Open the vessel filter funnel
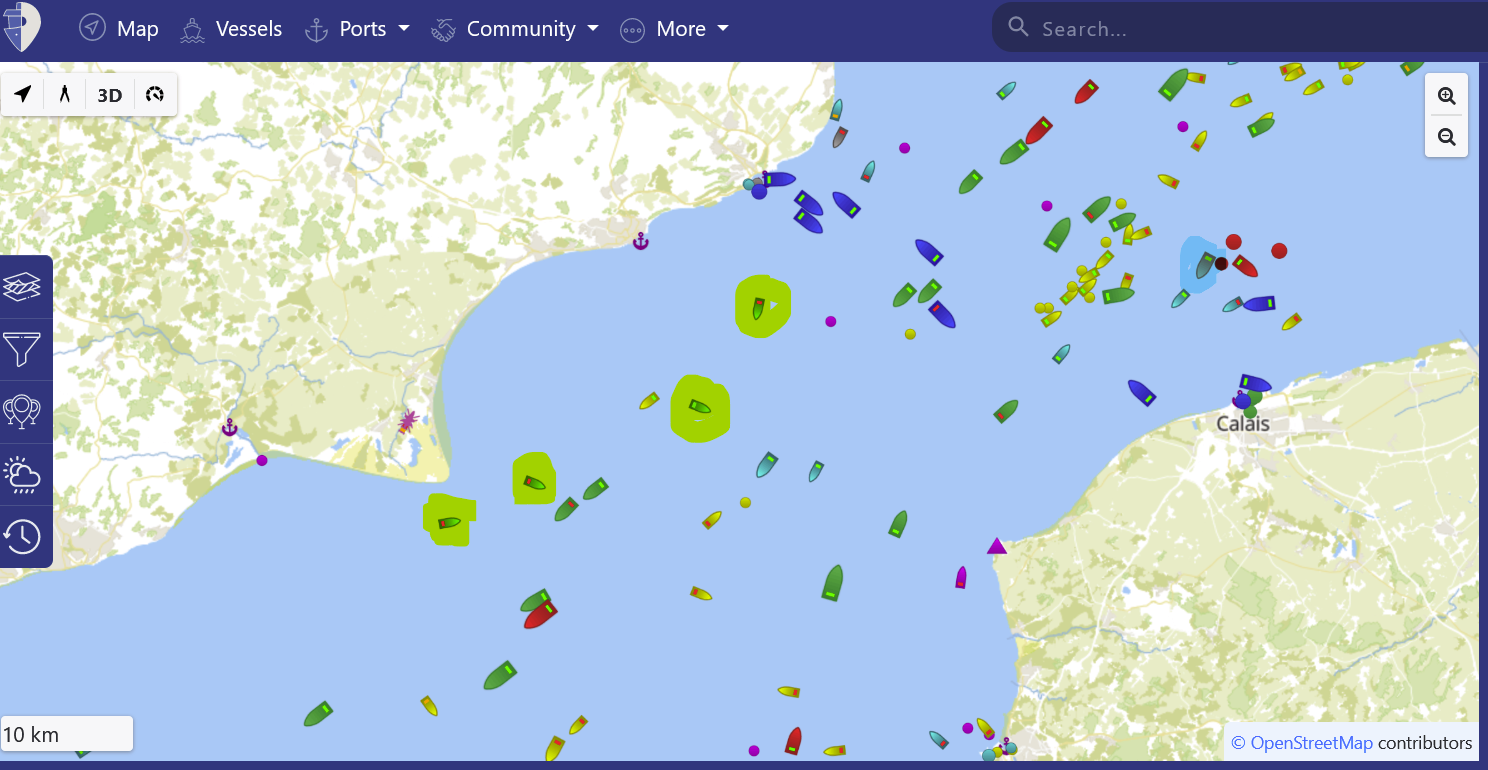Screen dimensions: 1488x770 click(22, 349)
